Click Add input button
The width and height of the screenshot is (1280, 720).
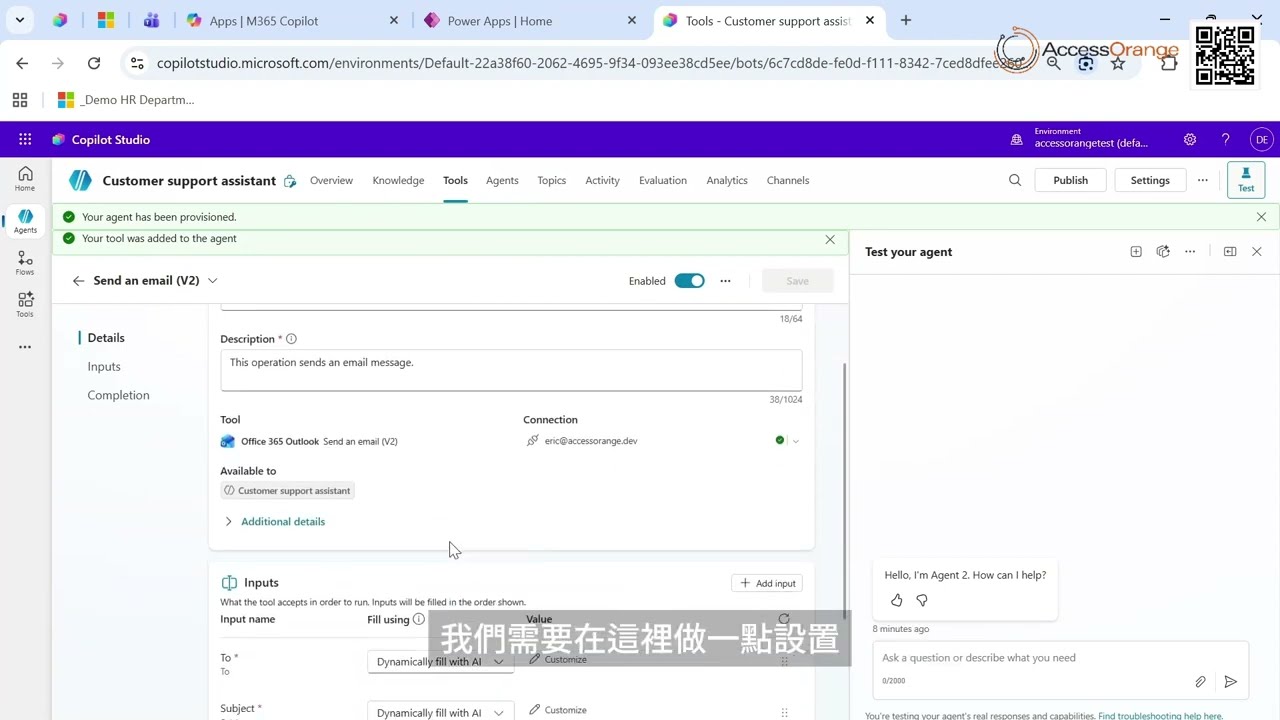767,584
